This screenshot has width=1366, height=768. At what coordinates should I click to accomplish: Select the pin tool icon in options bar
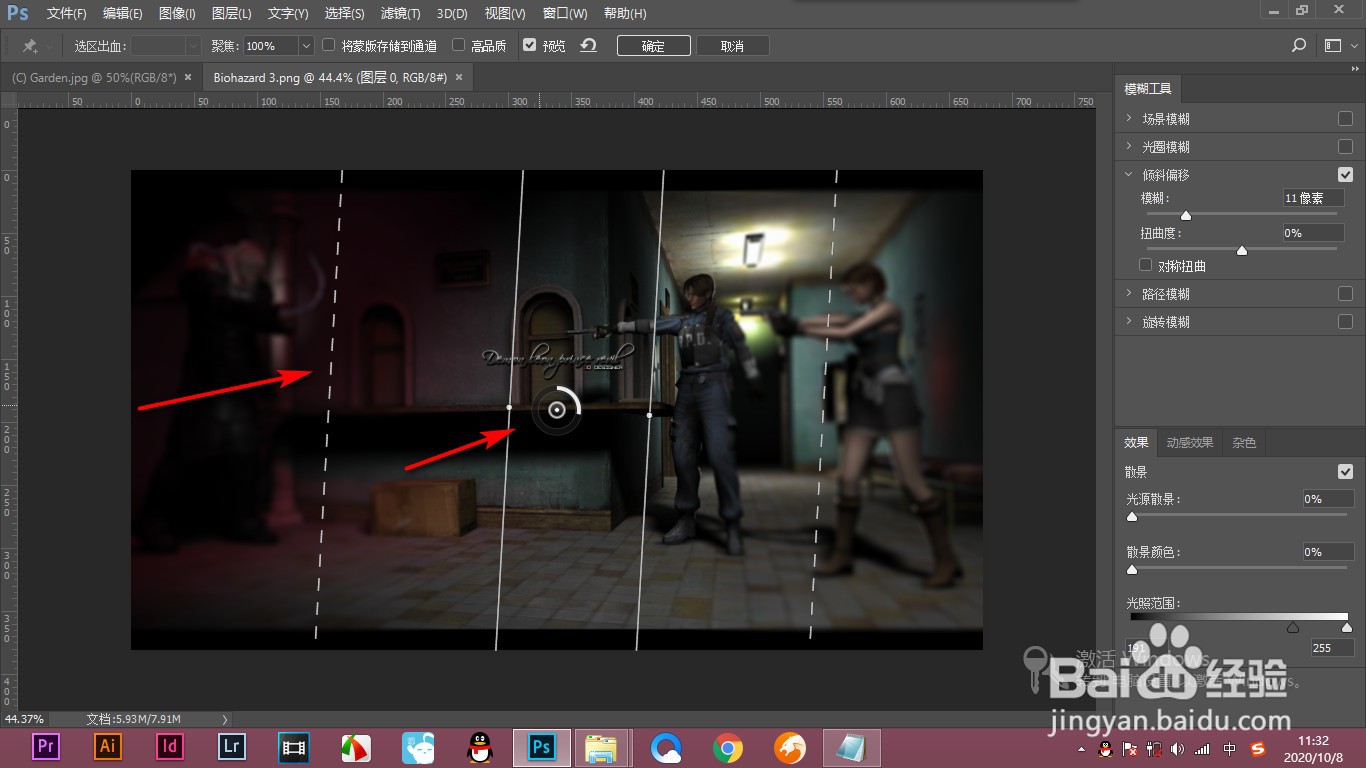[30, 46]
